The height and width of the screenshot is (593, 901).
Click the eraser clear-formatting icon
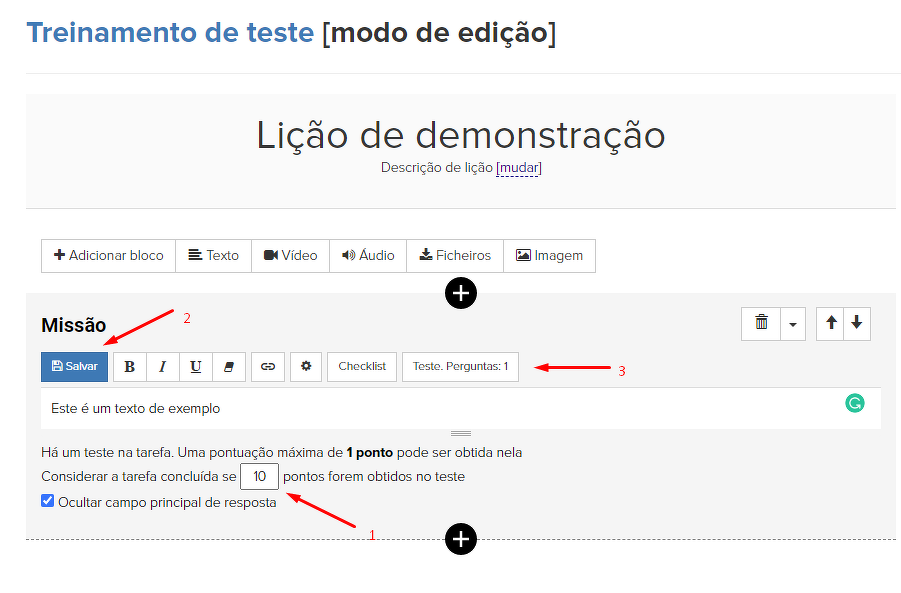228,367
